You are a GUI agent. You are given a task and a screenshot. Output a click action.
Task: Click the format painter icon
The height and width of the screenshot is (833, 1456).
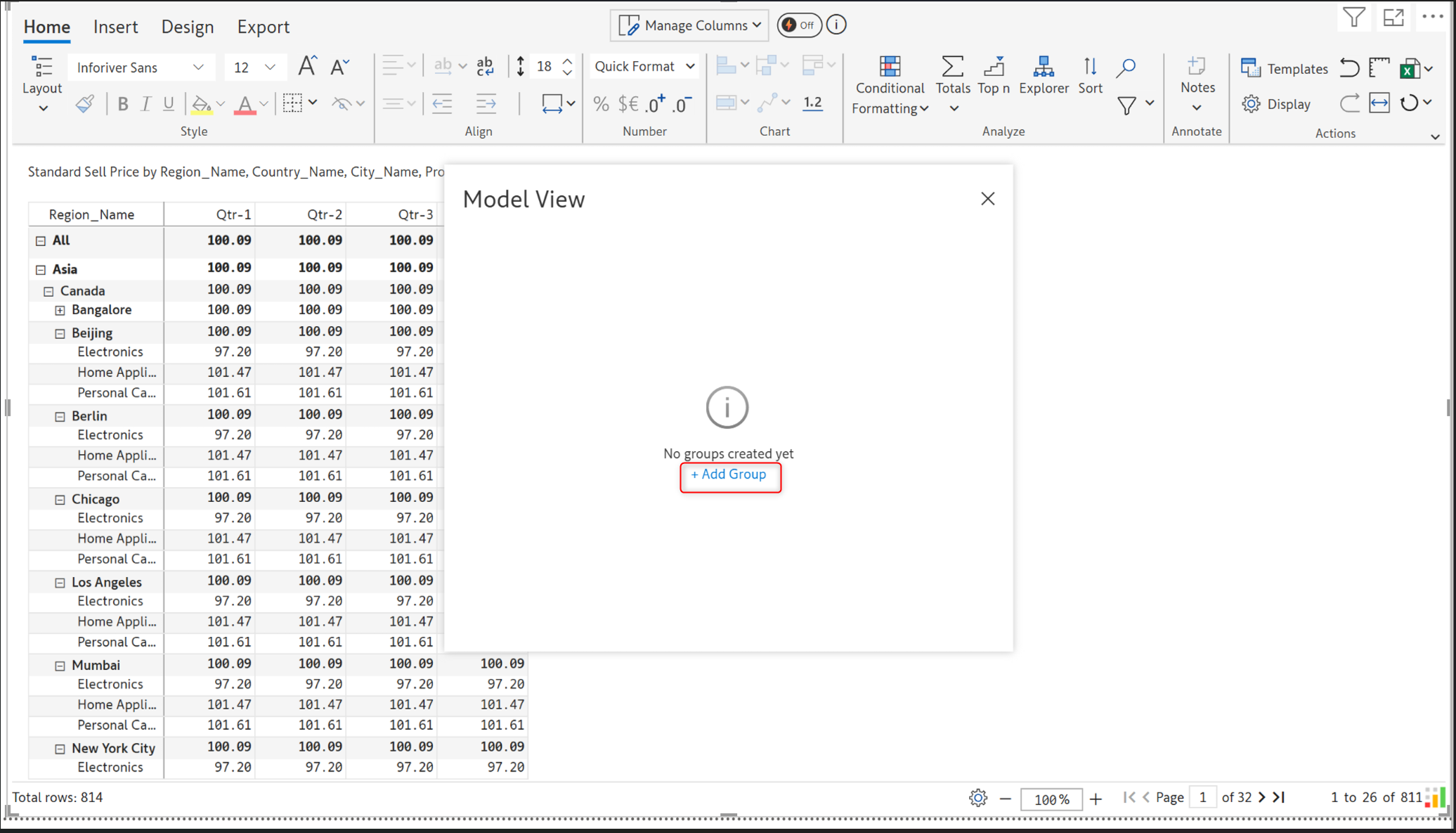point(84,104)
